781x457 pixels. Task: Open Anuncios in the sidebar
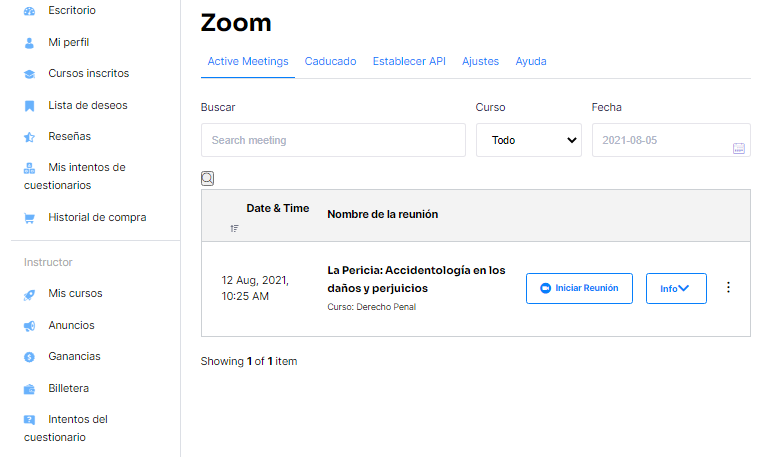[71, 325]
